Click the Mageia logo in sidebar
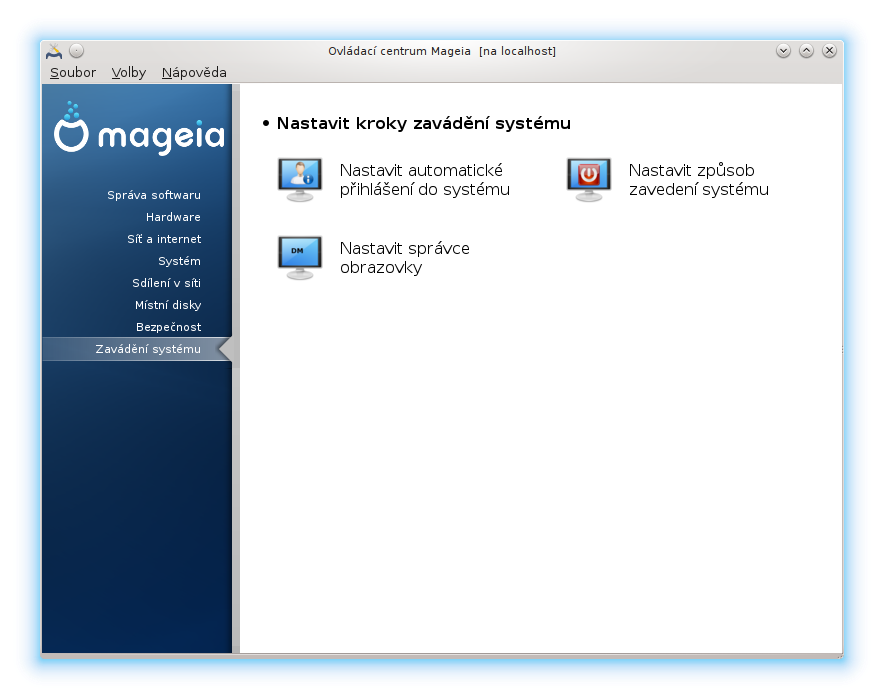 pos(139,128)
